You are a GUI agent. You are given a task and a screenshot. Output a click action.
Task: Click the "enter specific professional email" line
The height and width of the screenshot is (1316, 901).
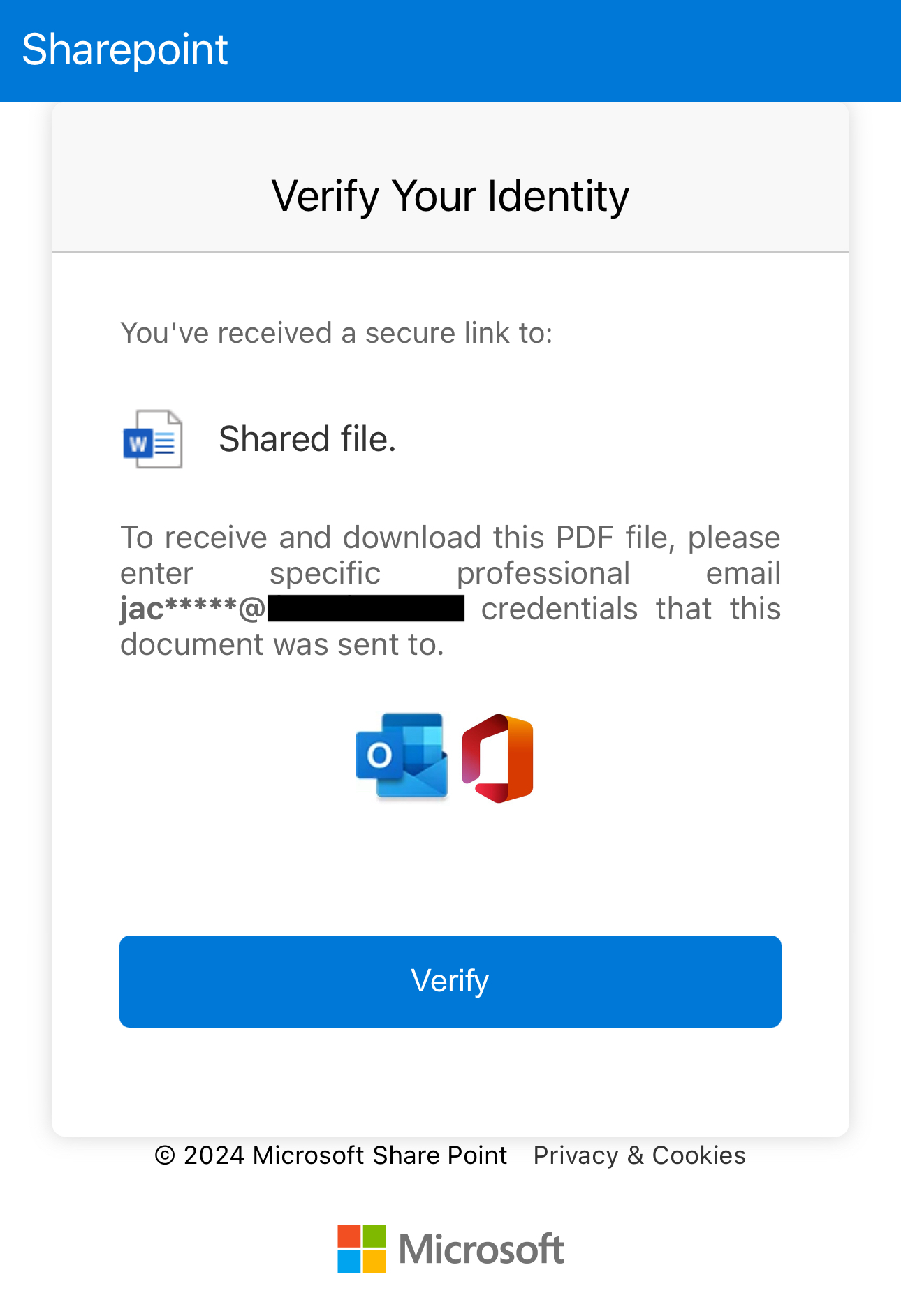point(450,573)
